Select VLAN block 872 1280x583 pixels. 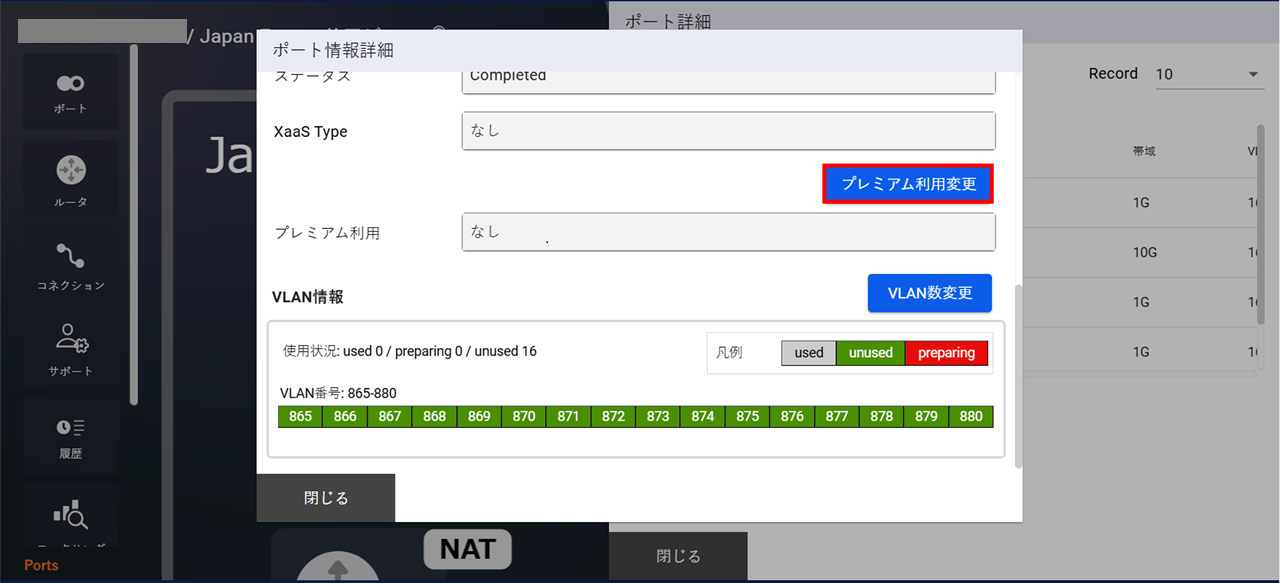[x=613, y=416]
